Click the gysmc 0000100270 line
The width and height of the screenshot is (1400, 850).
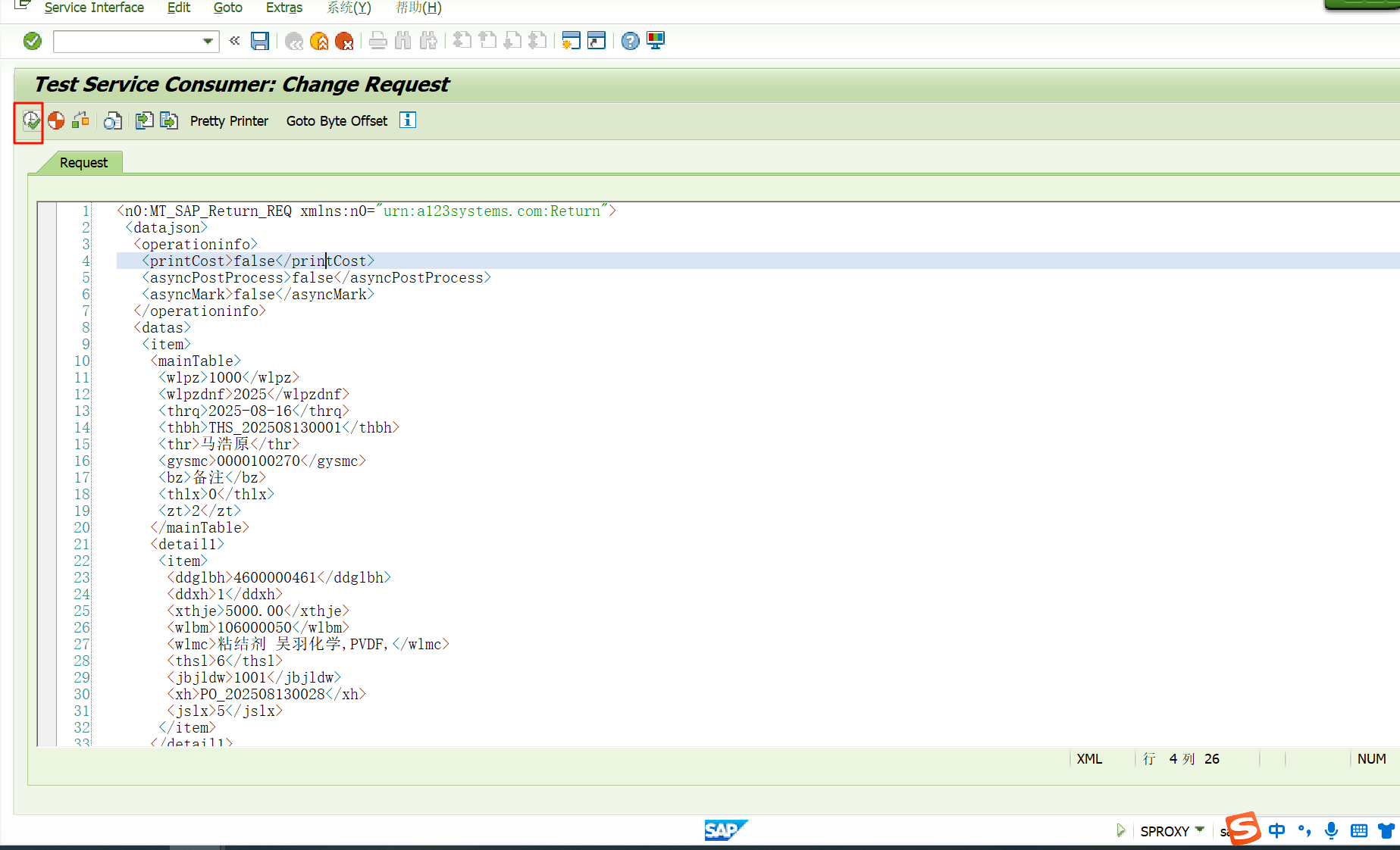[x=262, y=461]
